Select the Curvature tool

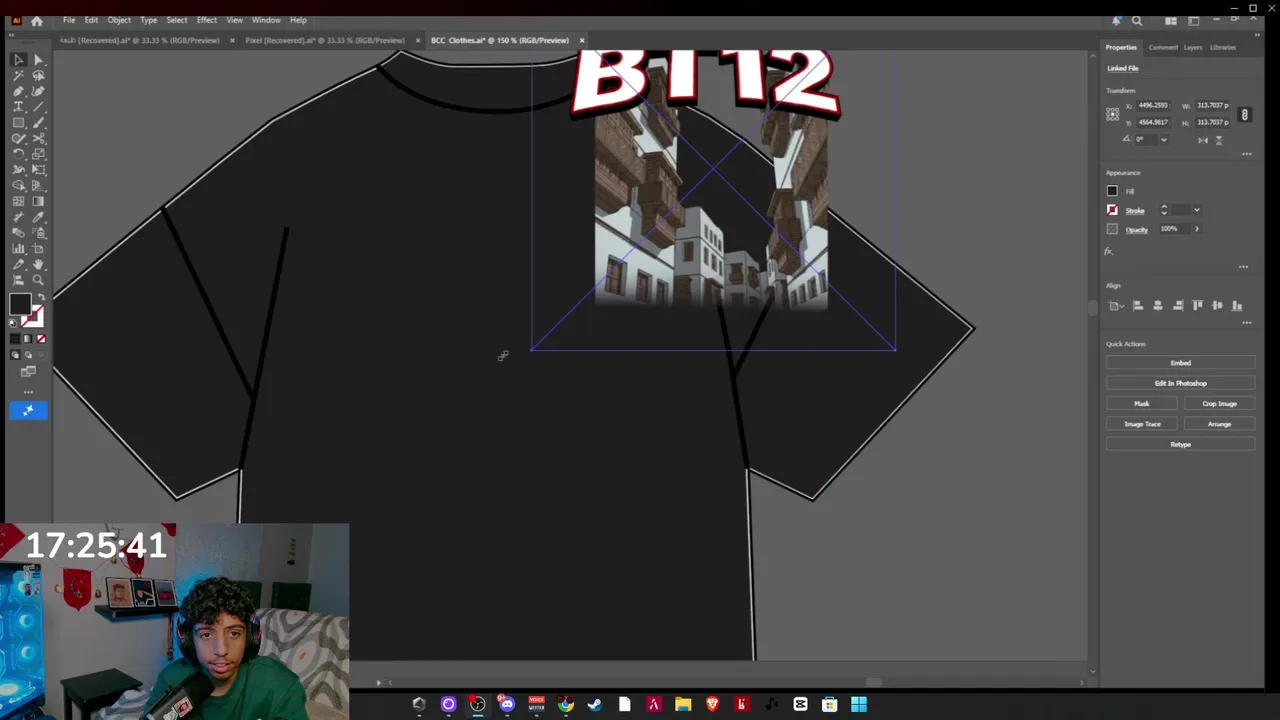coord(38,90)
